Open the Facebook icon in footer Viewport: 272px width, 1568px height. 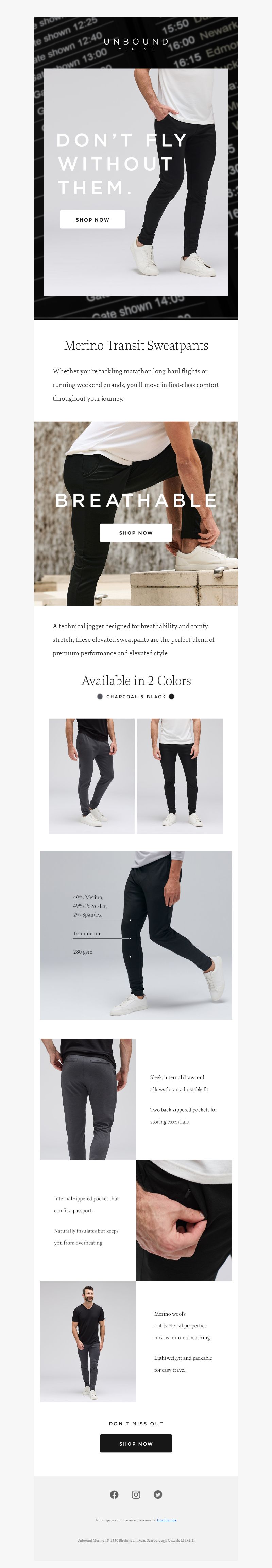coord(114,1494)
